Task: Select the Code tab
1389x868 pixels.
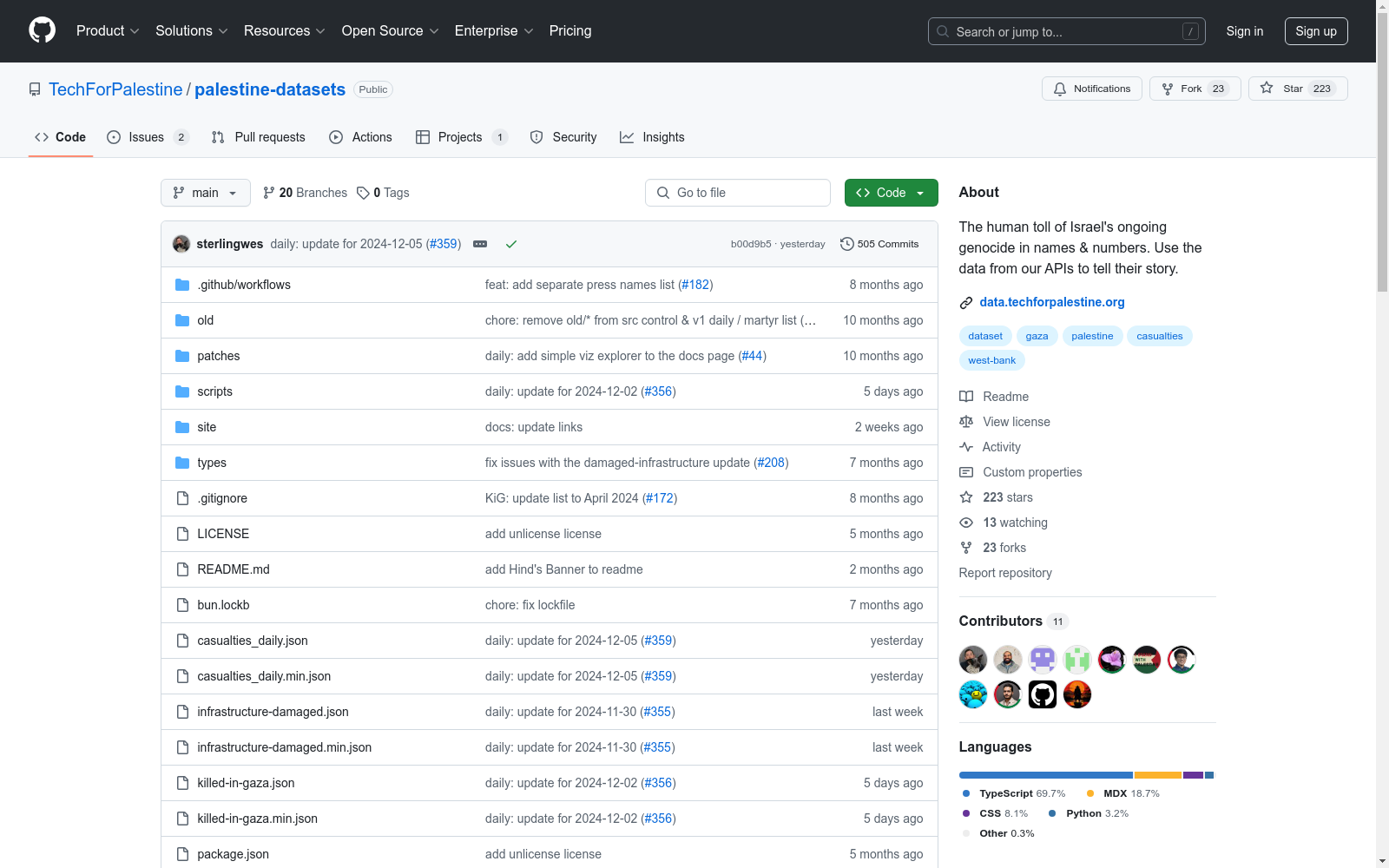Action: (x=61, y=137)
